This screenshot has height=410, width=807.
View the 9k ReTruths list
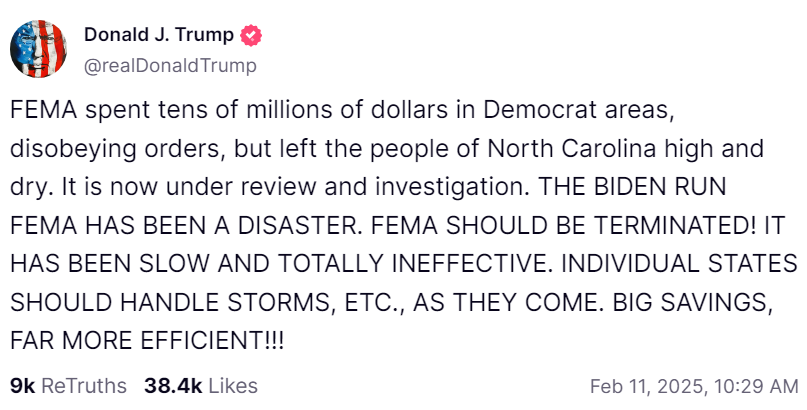[68, 385]
